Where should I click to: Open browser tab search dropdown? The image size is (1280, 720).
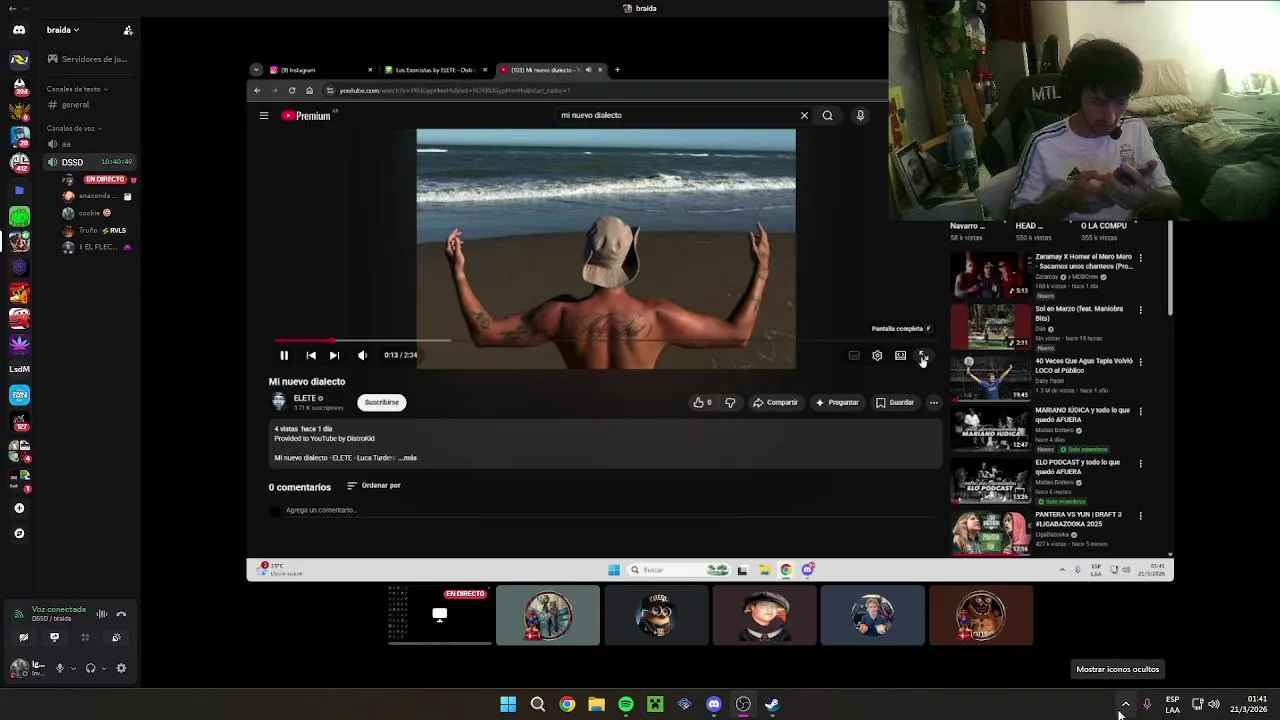tap(256, 70)
